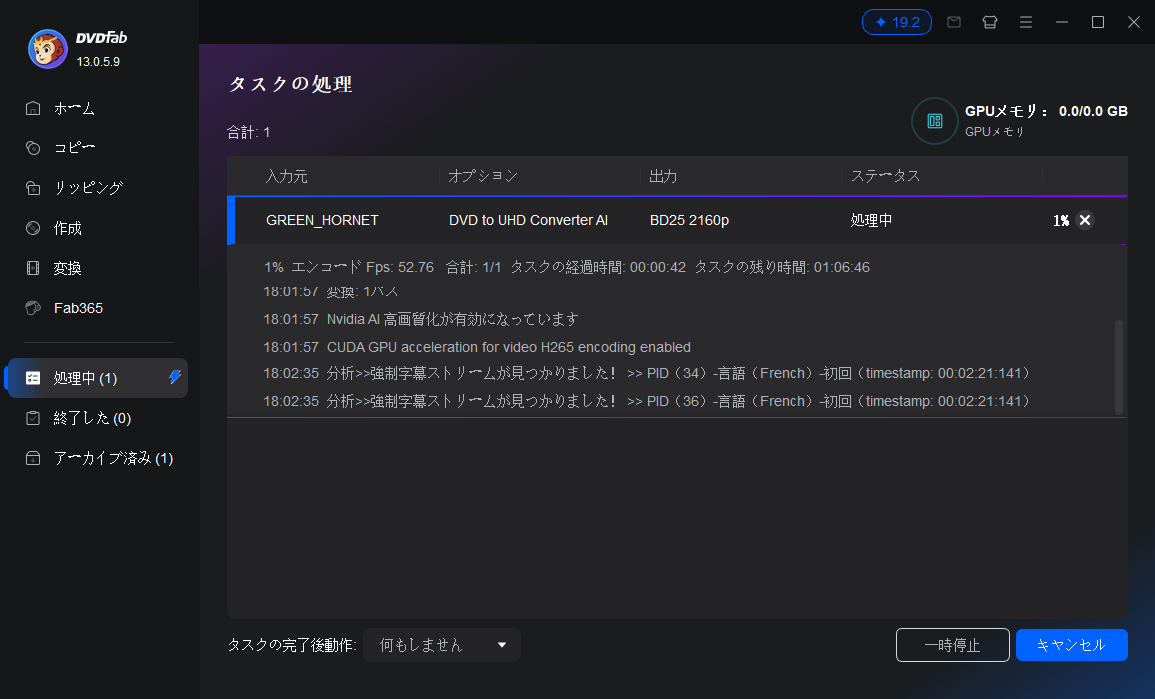Select the コピー (Copy) module
Screen dimensions: 1155x699
75,147
